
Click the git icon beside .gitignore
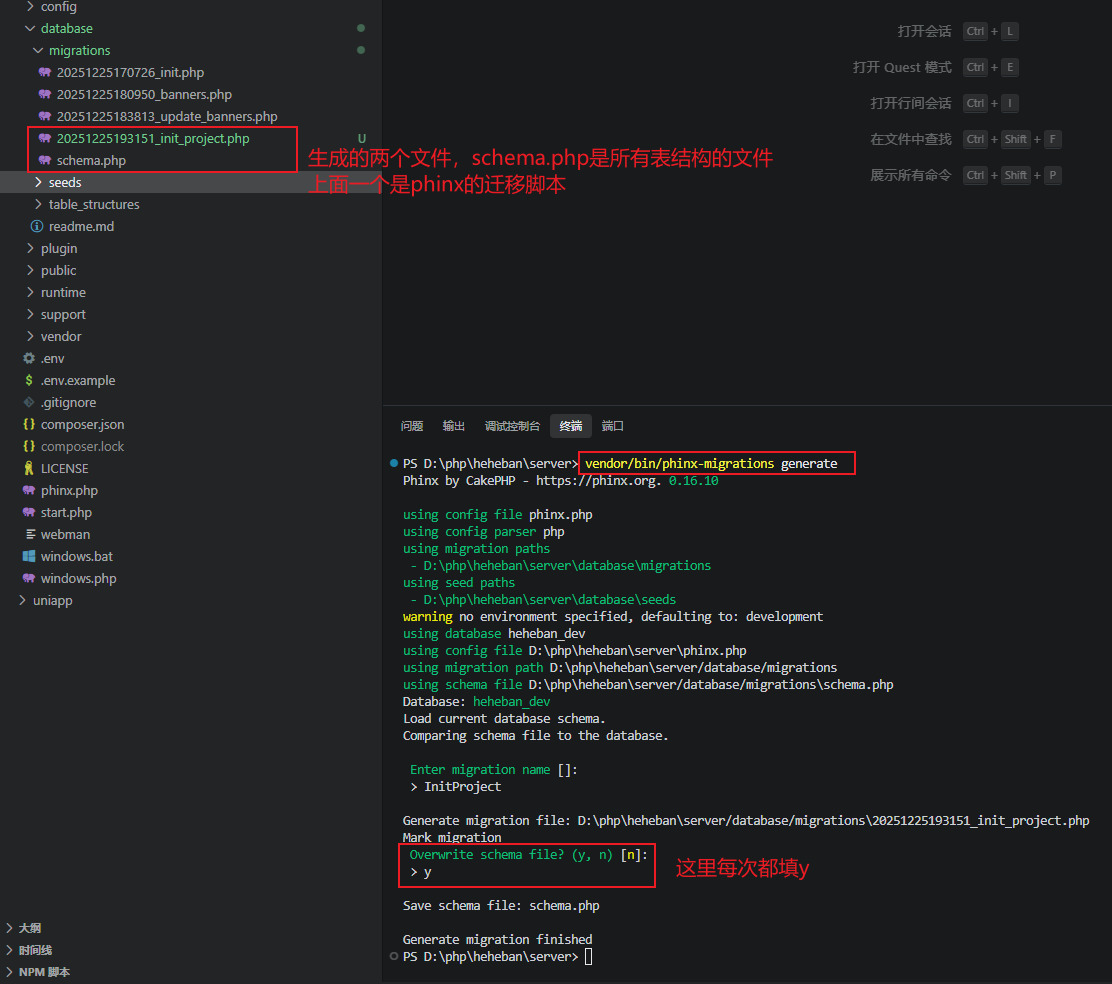(29, 403)
